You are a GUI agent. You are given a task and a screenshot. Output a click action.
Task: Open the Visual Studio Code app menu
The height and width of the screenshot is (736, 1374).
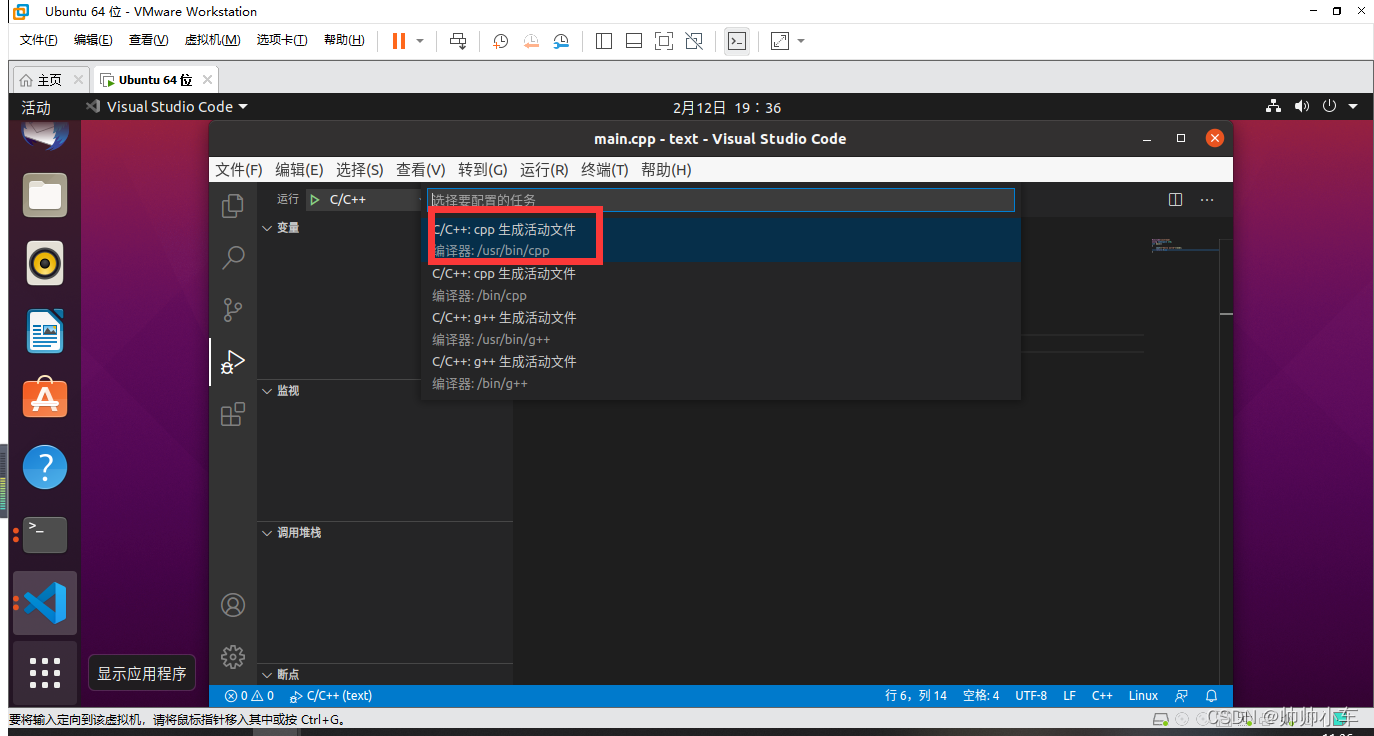click(x=166, y=107)
